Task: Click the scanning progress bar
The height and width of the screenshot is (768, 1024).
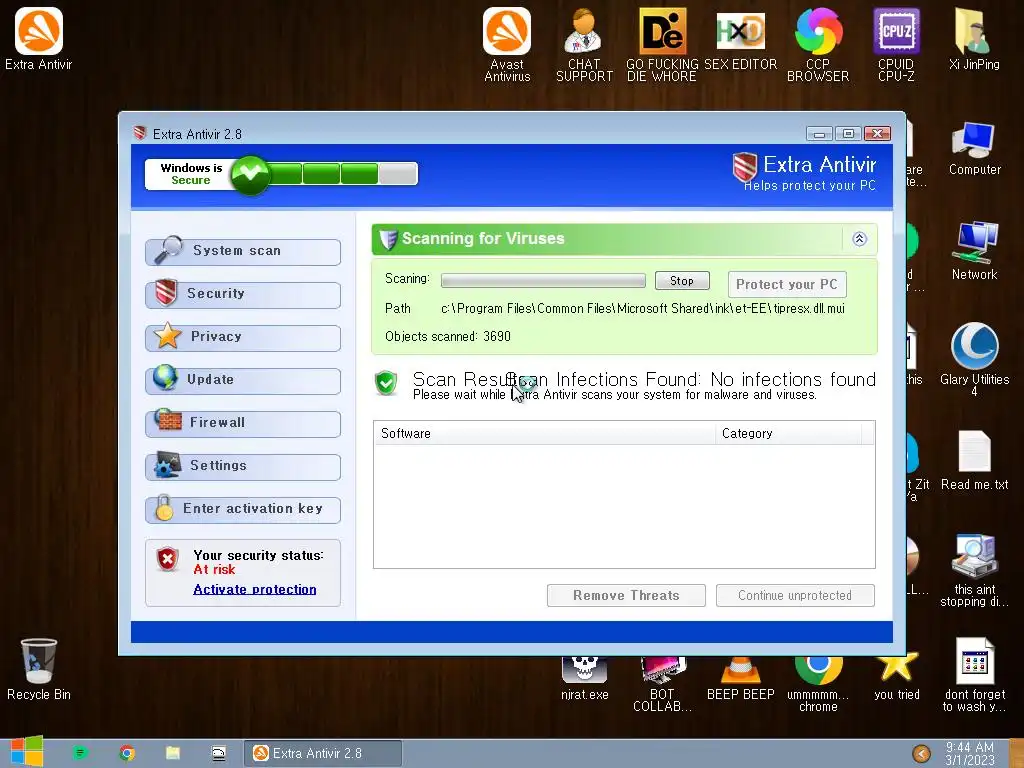Action: pos(543,281)
